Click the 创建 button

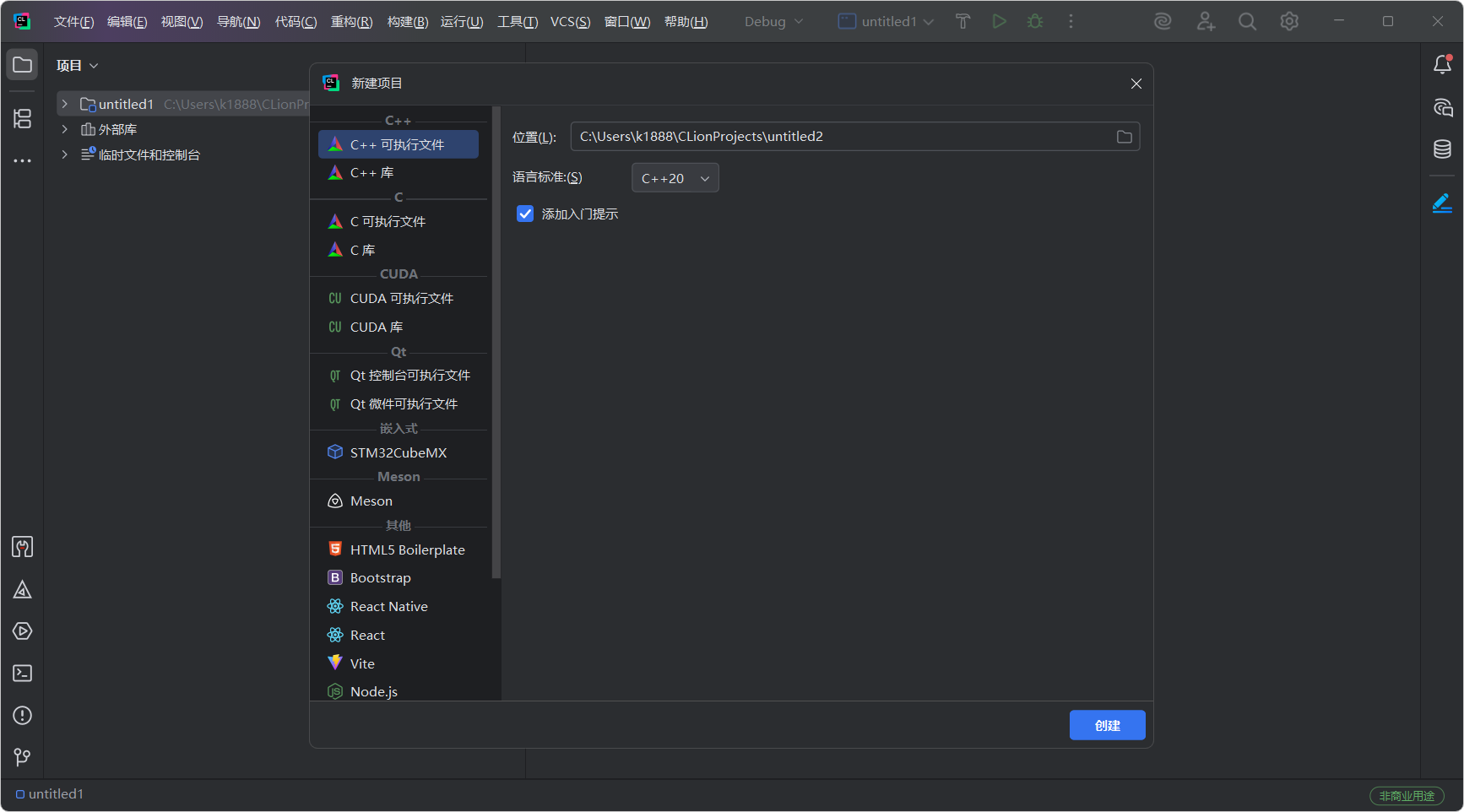point(1107,725)
